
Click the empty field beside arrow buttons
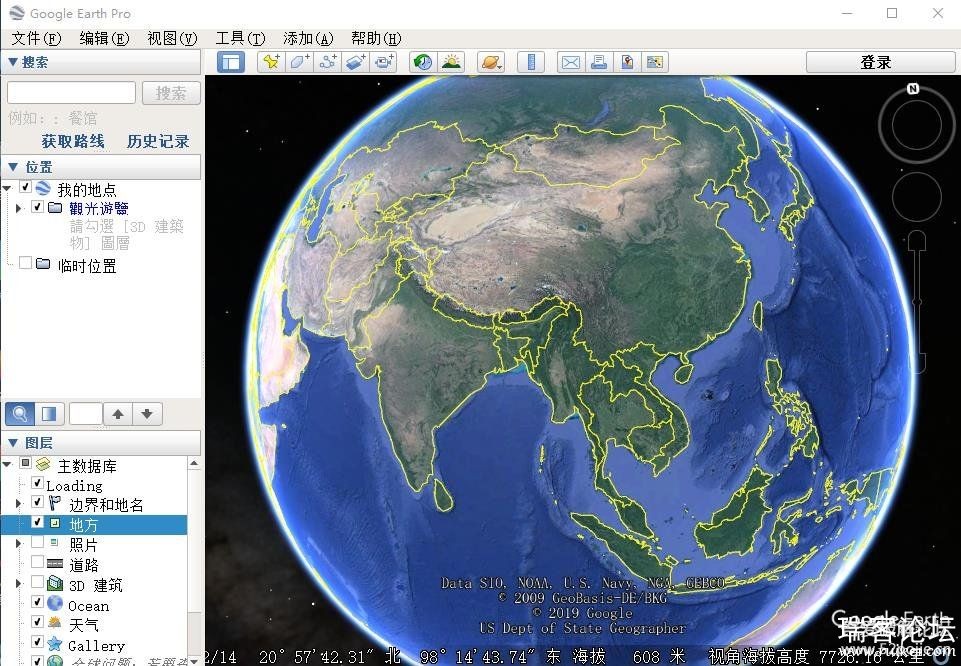click(85, 414)
